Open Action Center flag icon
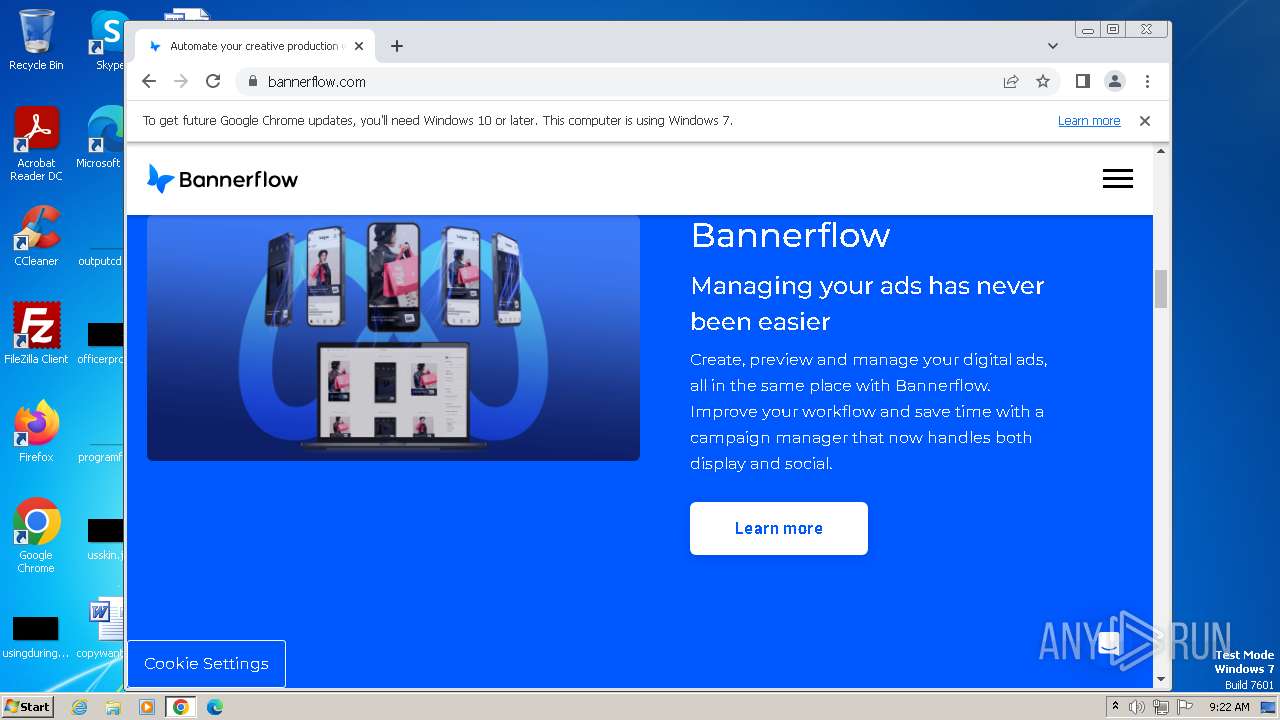The width and height of the screenshot is (1280, 720). pos(1185,707)
